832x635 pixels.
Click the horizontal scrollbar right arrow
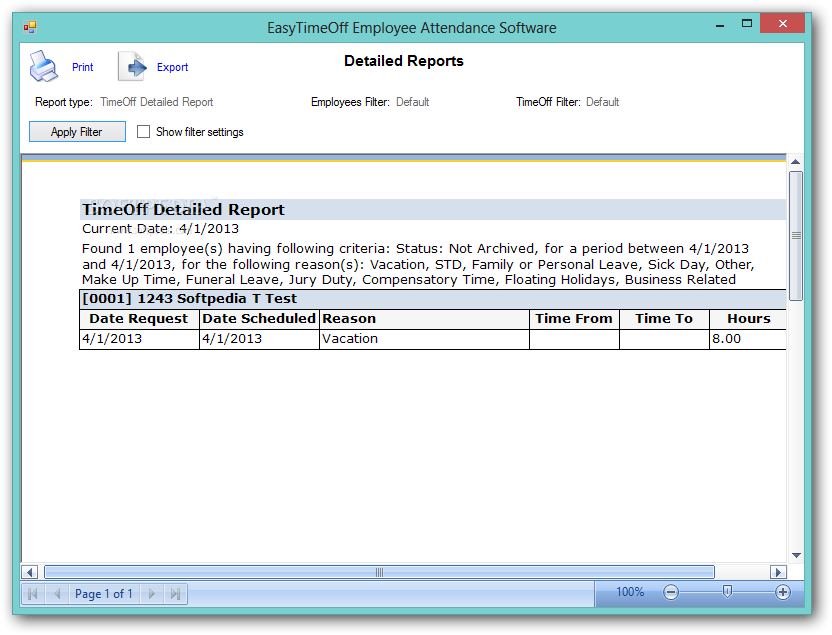tap(778, 572)
